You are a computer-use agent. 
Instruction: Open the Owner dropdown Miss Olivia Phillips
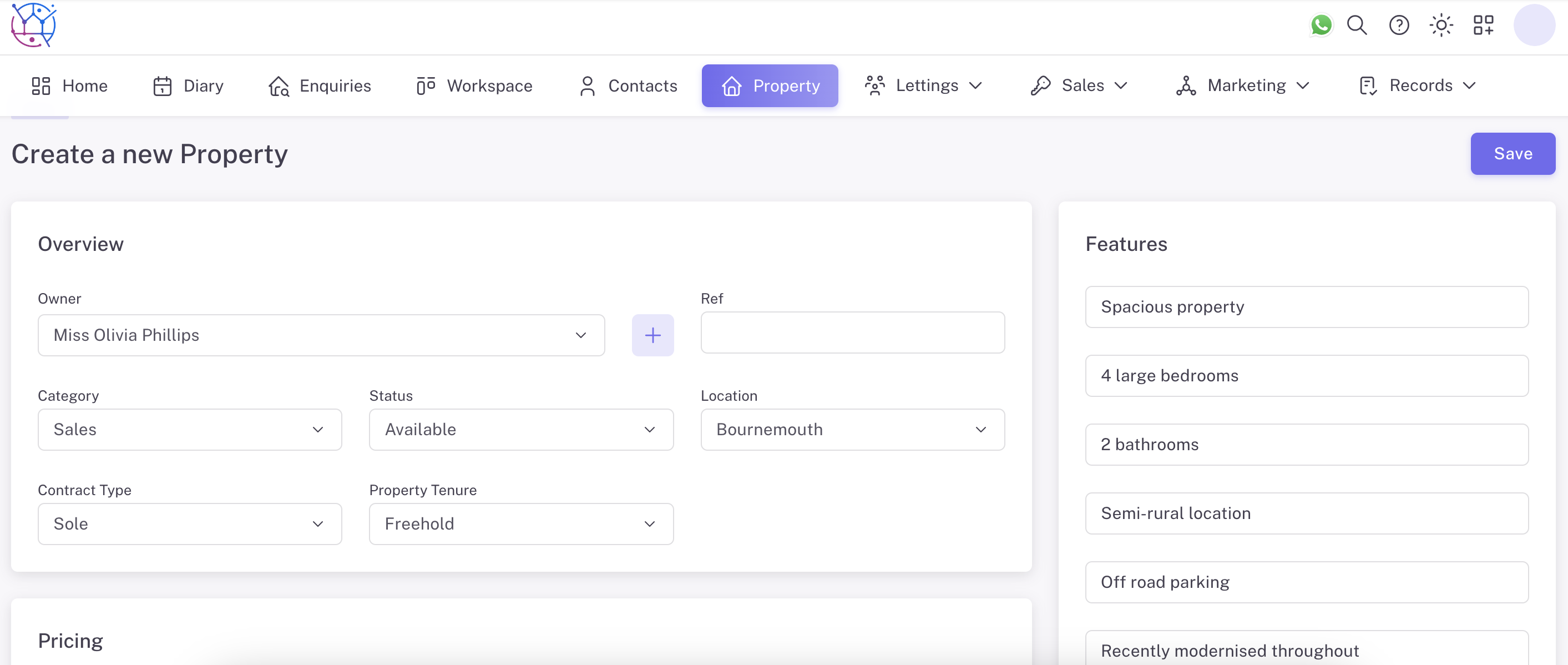click(321, 335)
